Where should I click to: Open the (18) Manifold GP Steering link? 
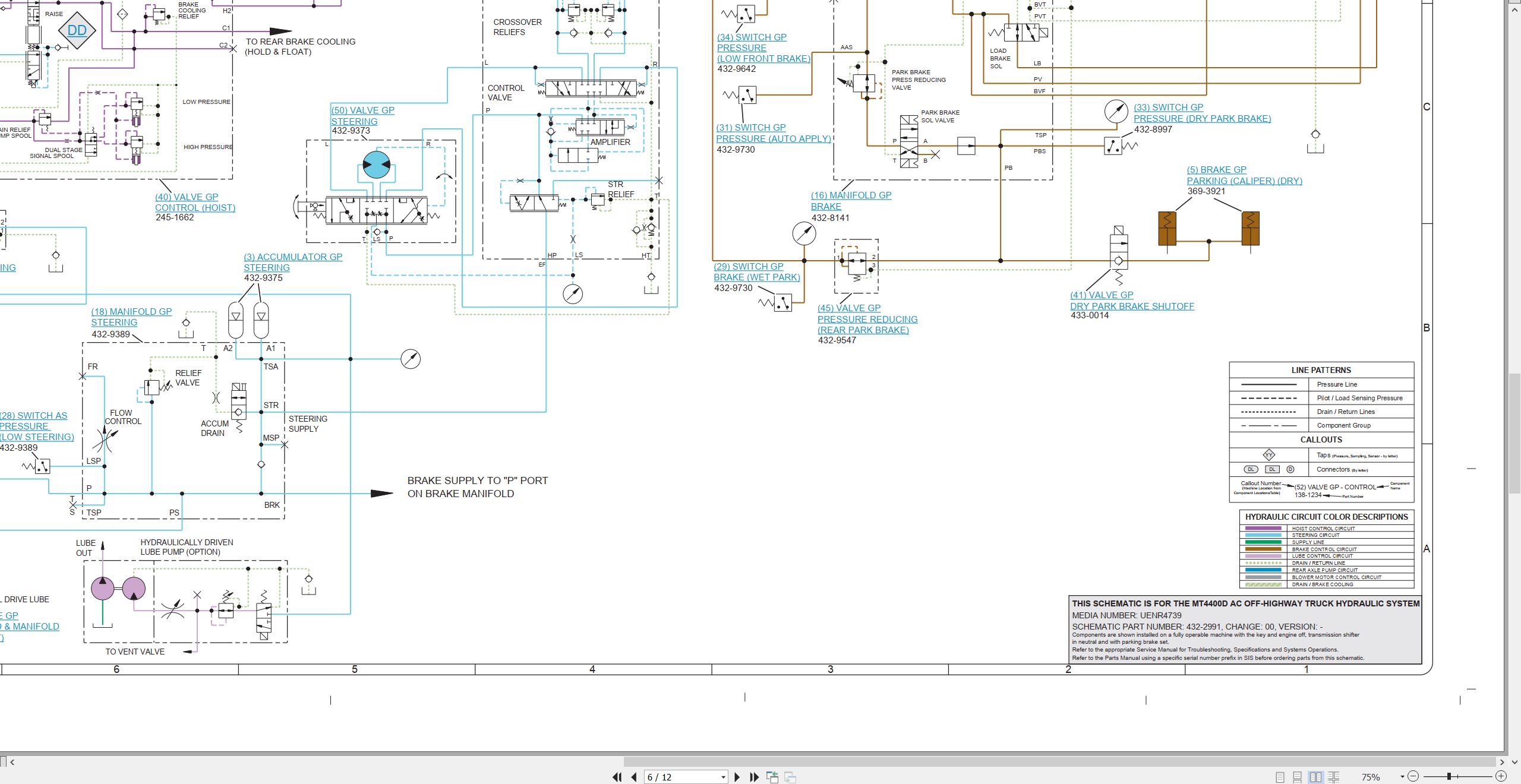point(131,317)
